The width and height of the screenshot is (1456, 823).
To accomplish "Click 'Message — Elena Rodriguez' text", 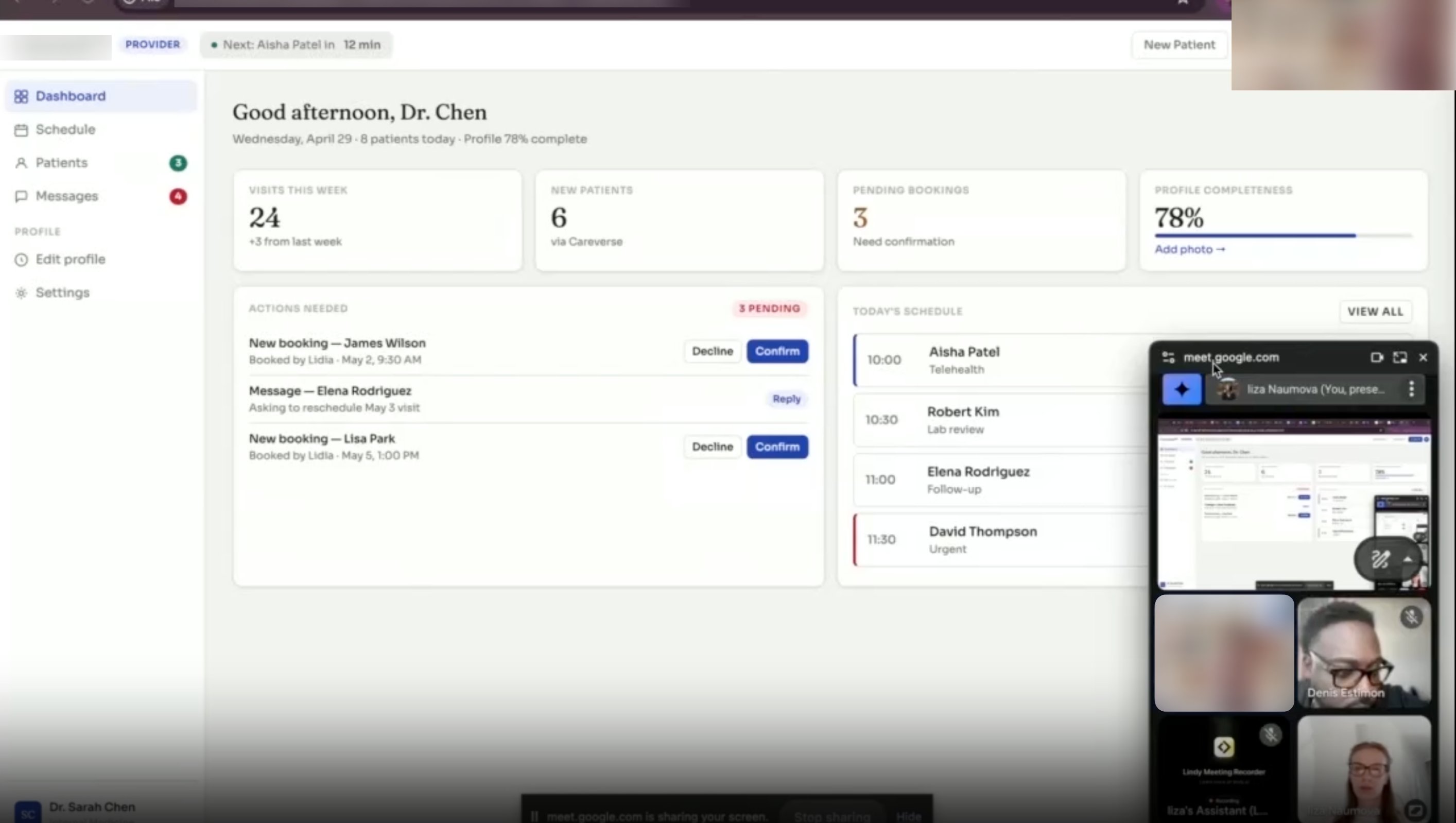I will (x=330, y=391).
